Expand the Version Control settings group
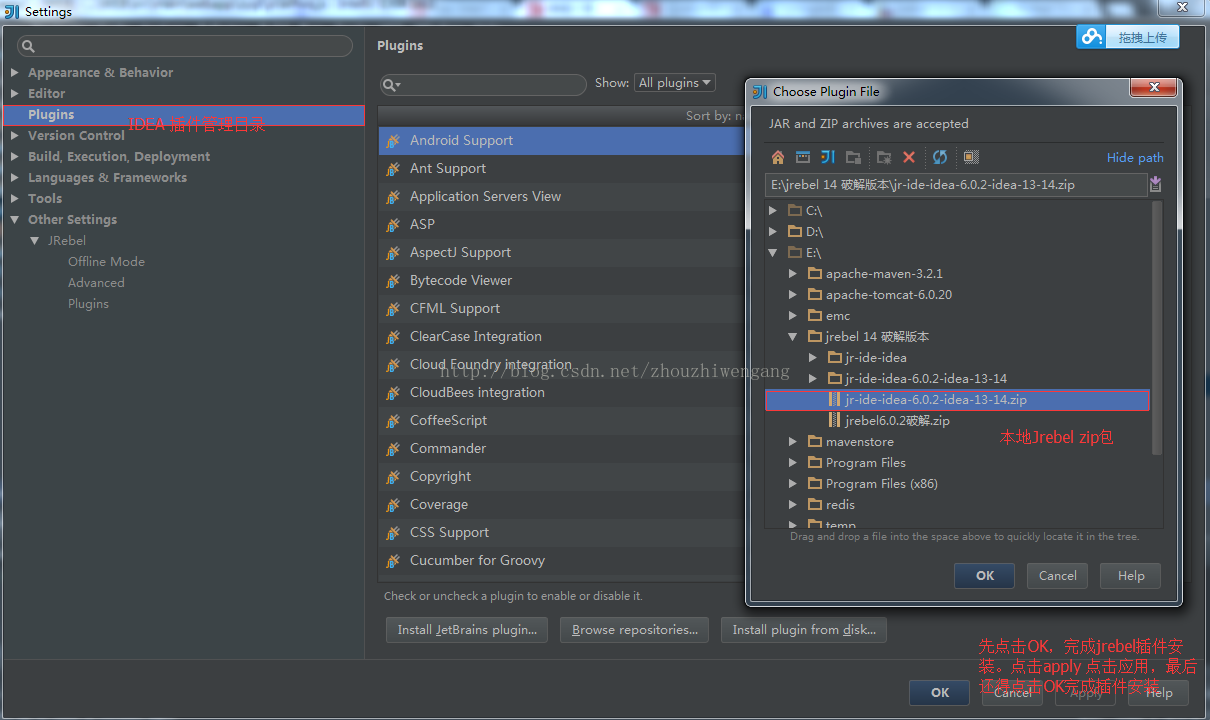Image resolution: width=1210 pixels, height=720 pixels. [x=14, y=135]
